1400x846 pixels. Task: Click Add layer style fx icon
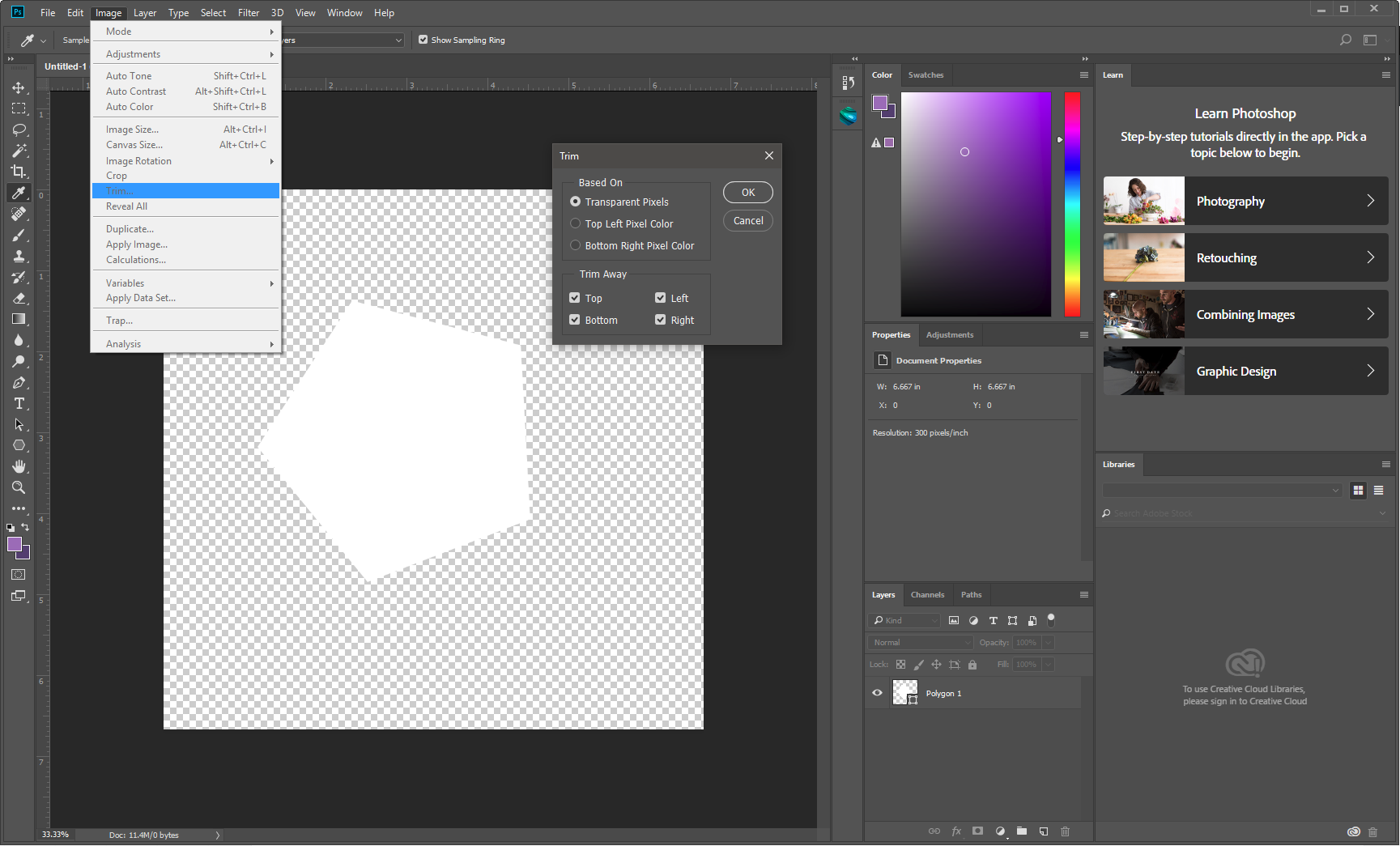point(956,831)
